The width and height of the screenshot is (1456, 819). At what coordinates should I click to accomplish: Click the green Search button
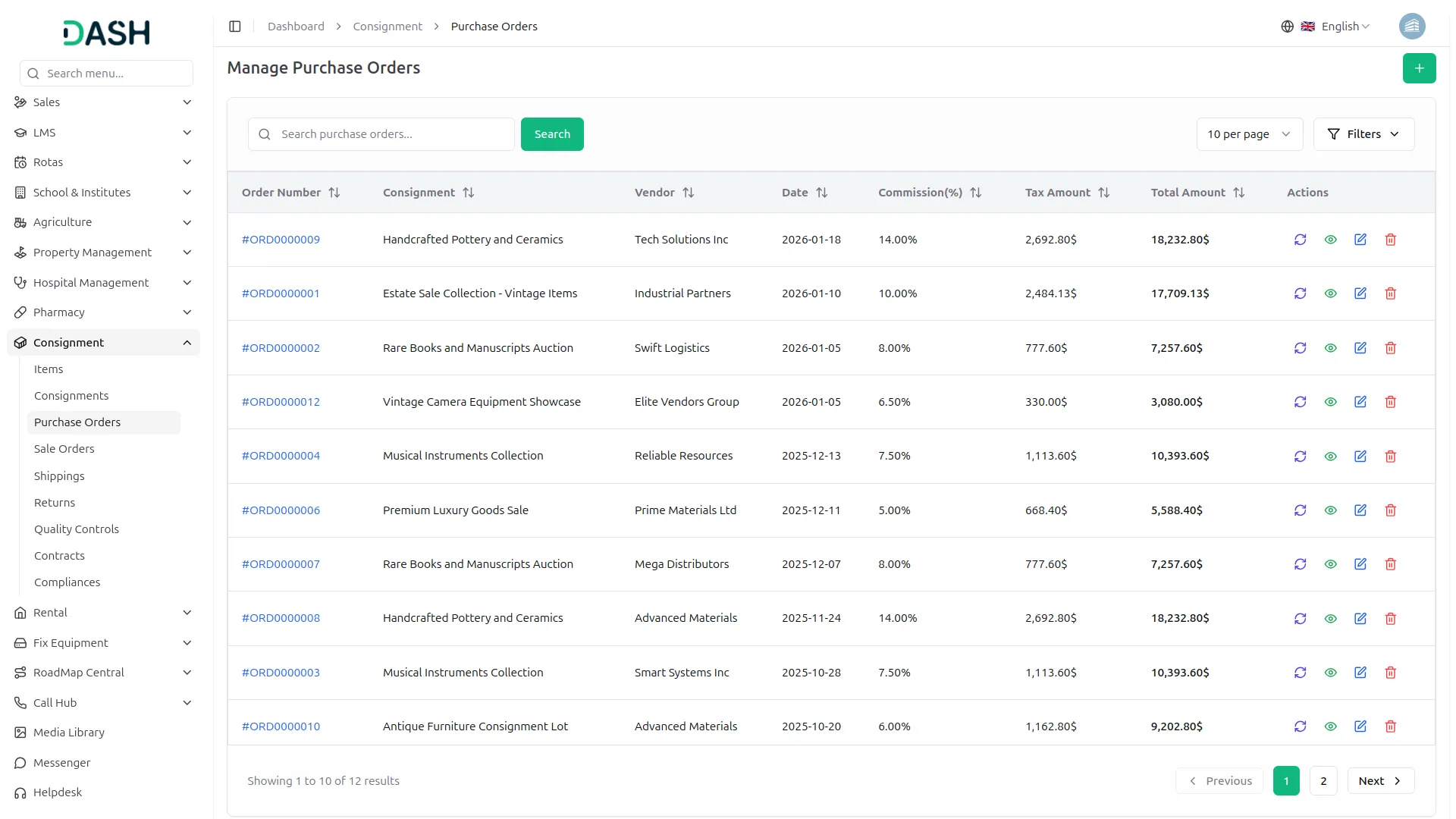(x=551, y=134)
